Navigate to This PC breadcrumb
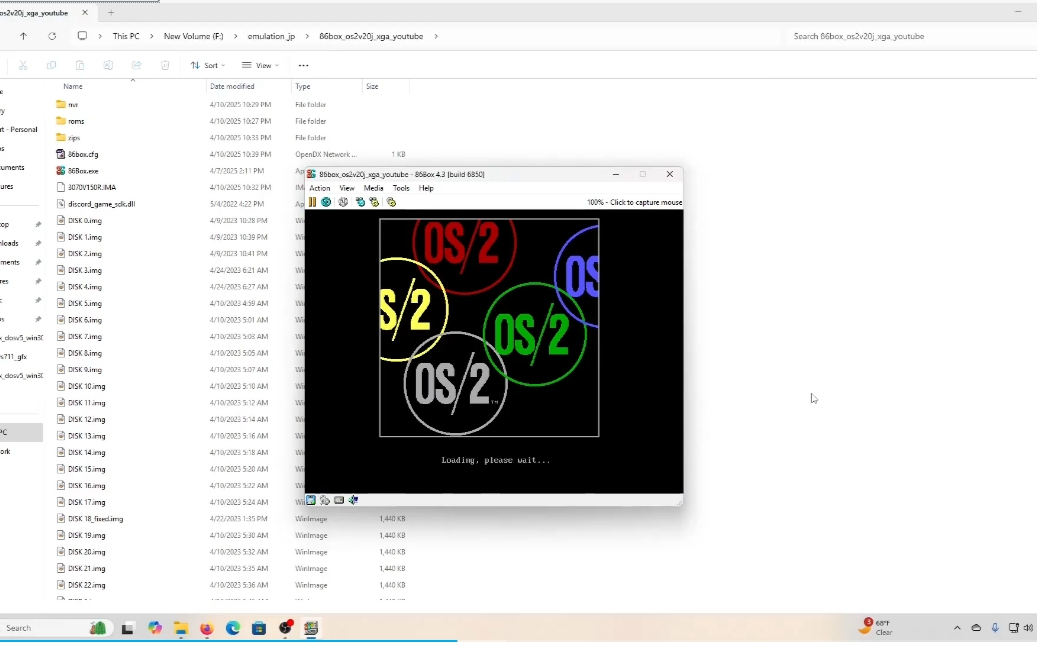Viewport: 1037px width, 648px height. 126,36
